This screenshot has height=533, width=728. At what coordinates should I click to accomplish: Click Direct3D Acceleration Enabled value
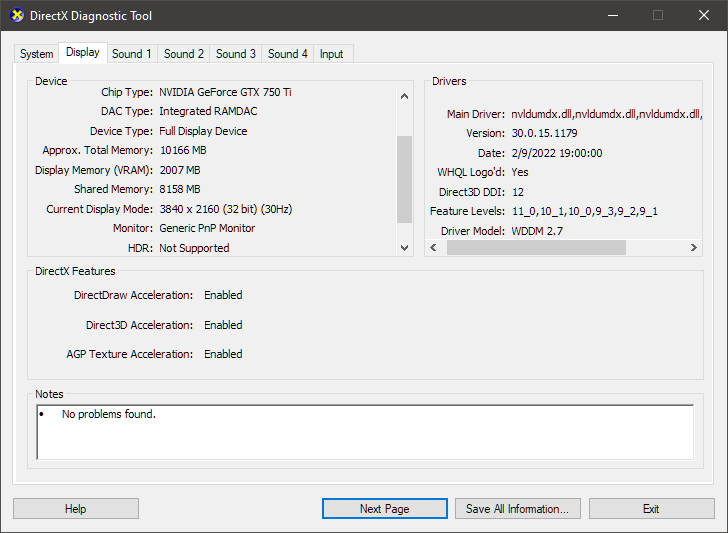[x=223, y=325]
